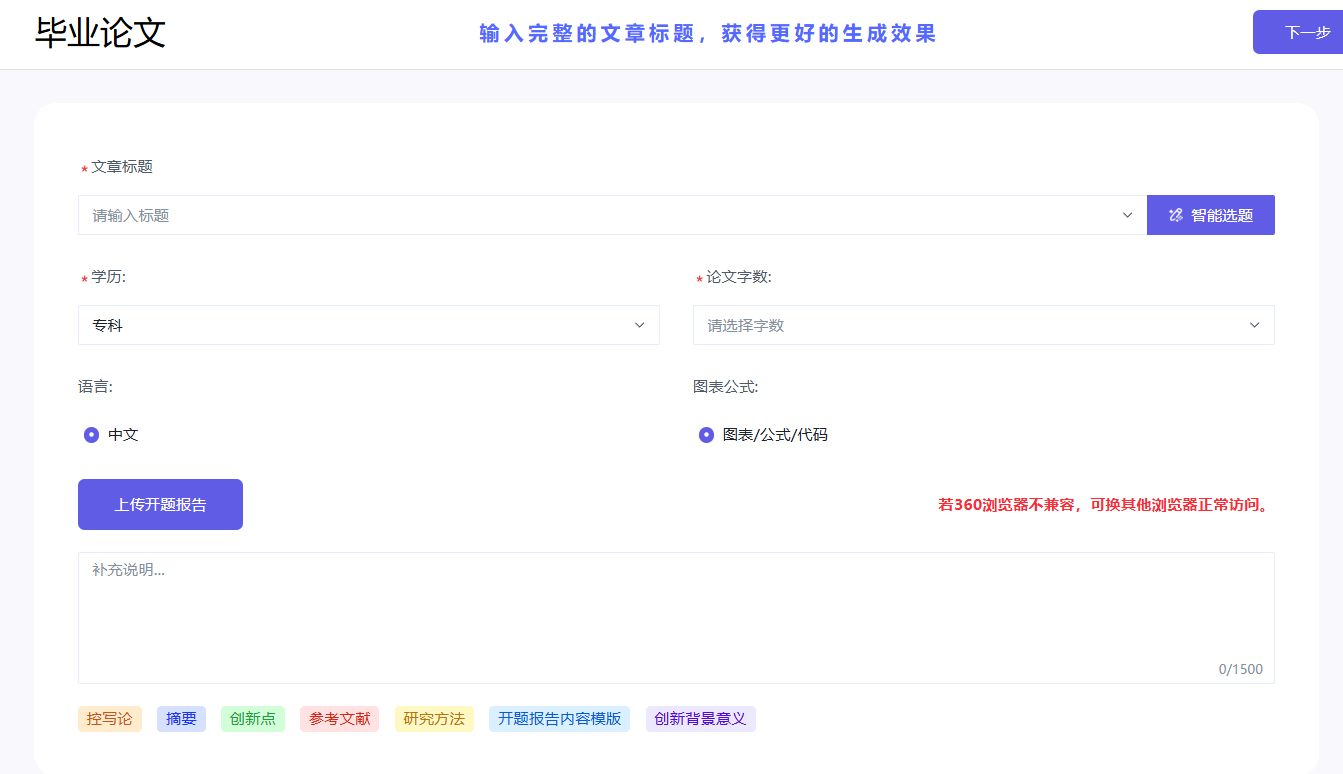Select the 控写论 tag

pyautogui.click(x=110, y=719)
